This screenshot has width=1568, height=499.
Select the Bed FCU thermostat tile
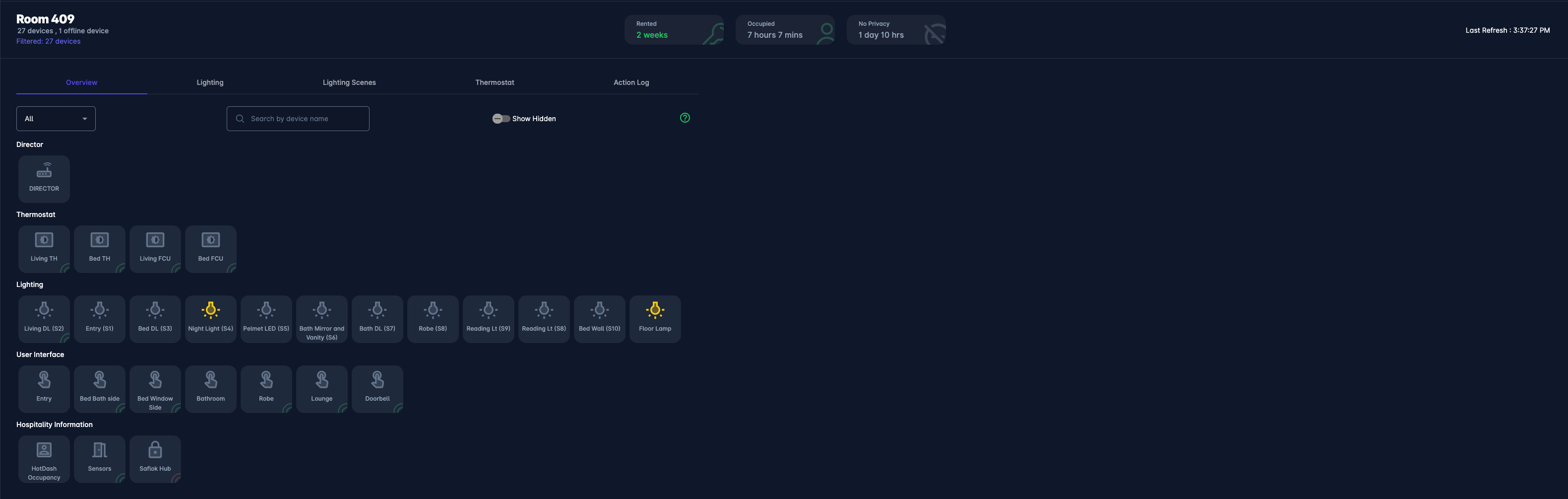[211, 249]
